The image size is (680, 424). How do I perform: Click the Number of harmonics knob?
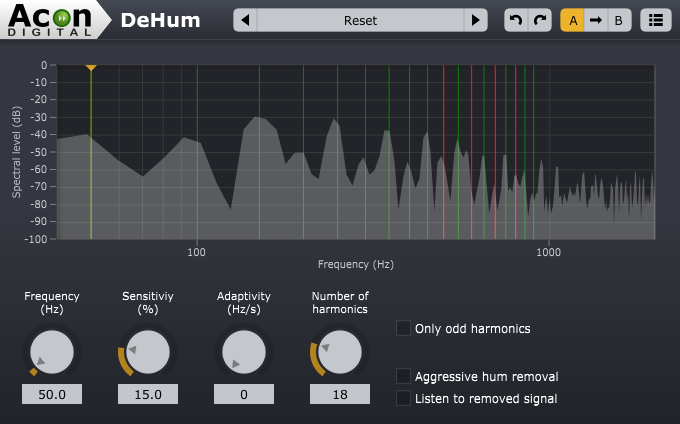click(340, 351)
